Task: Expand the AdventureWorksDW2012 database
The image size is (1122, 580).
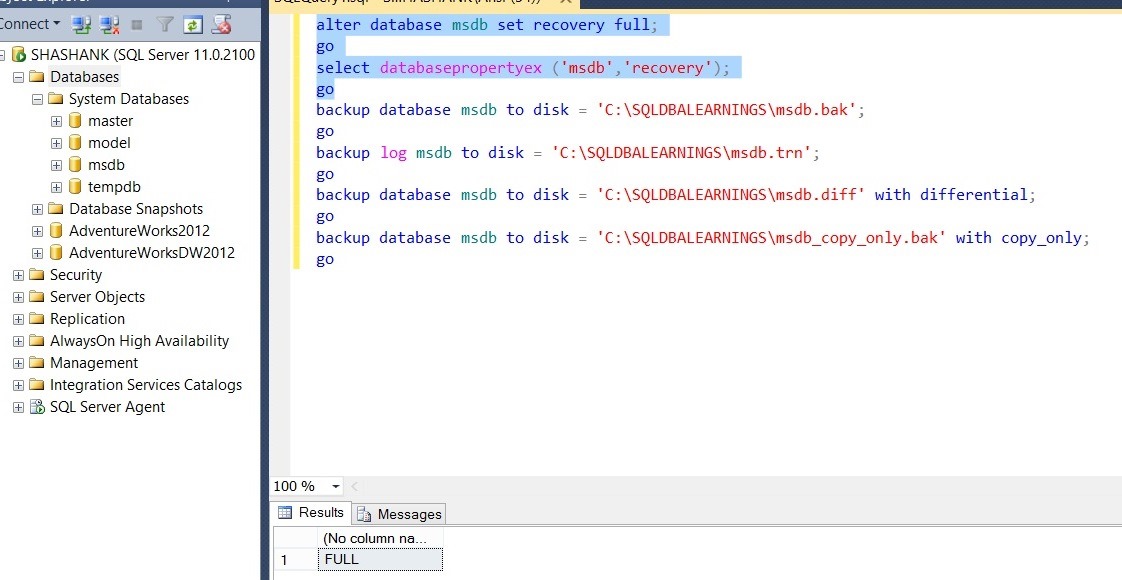Action: click(37, 254)
